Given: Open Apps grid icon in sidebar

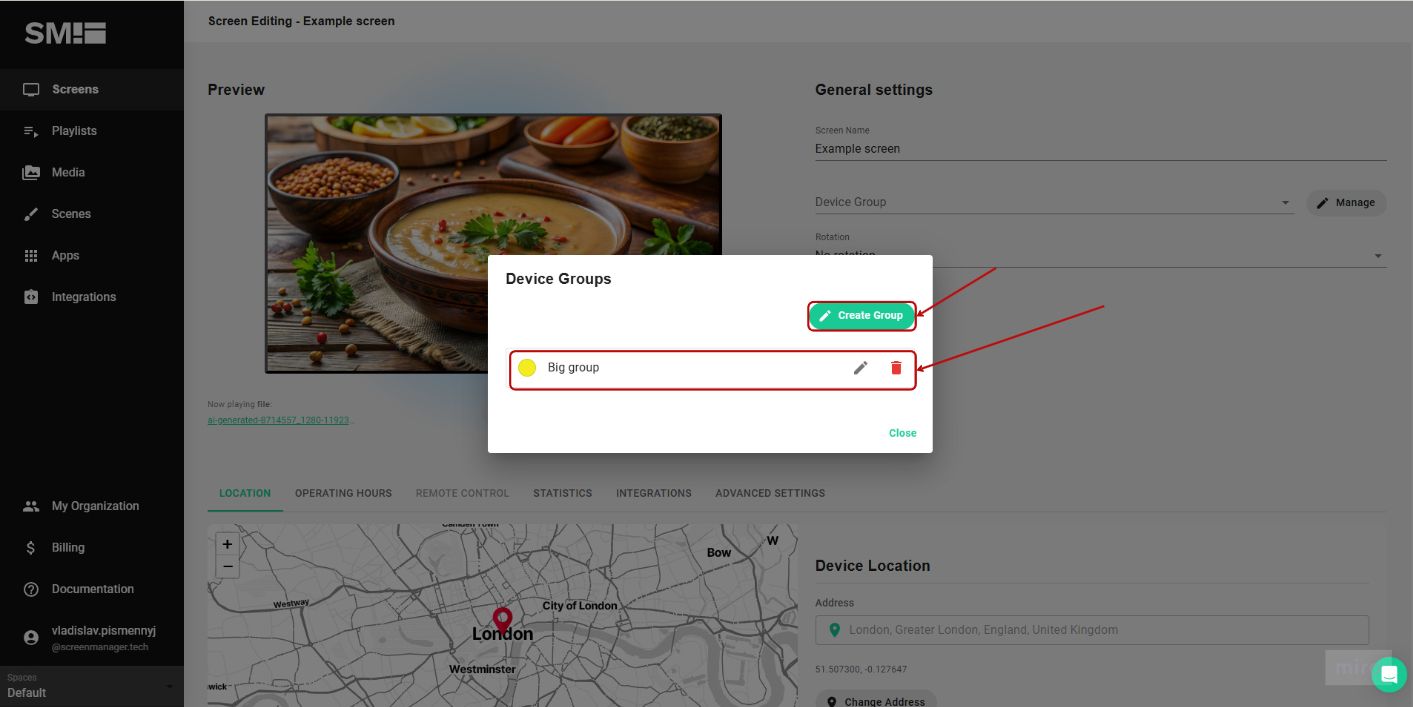Looking at the screenshot, I should [31, 256].
